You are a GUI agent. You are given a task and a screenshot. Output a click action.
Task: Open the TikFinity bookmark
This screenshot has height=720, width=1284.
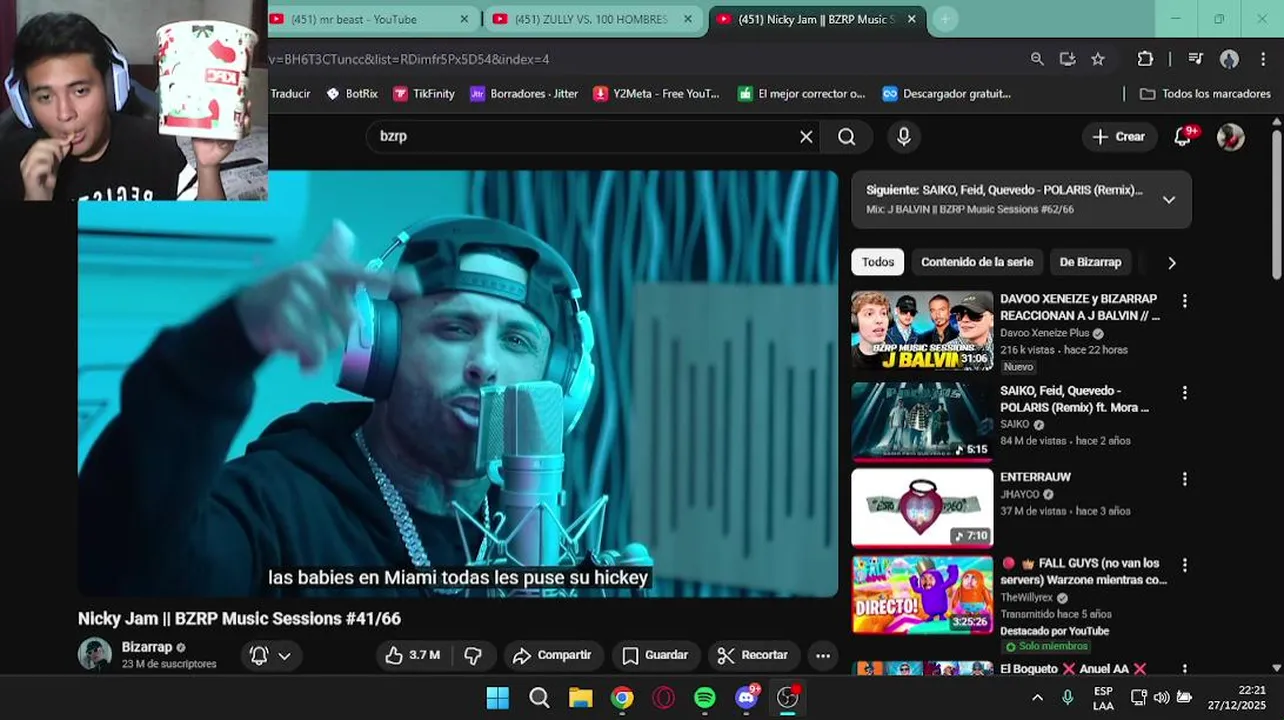pos(423,94)
